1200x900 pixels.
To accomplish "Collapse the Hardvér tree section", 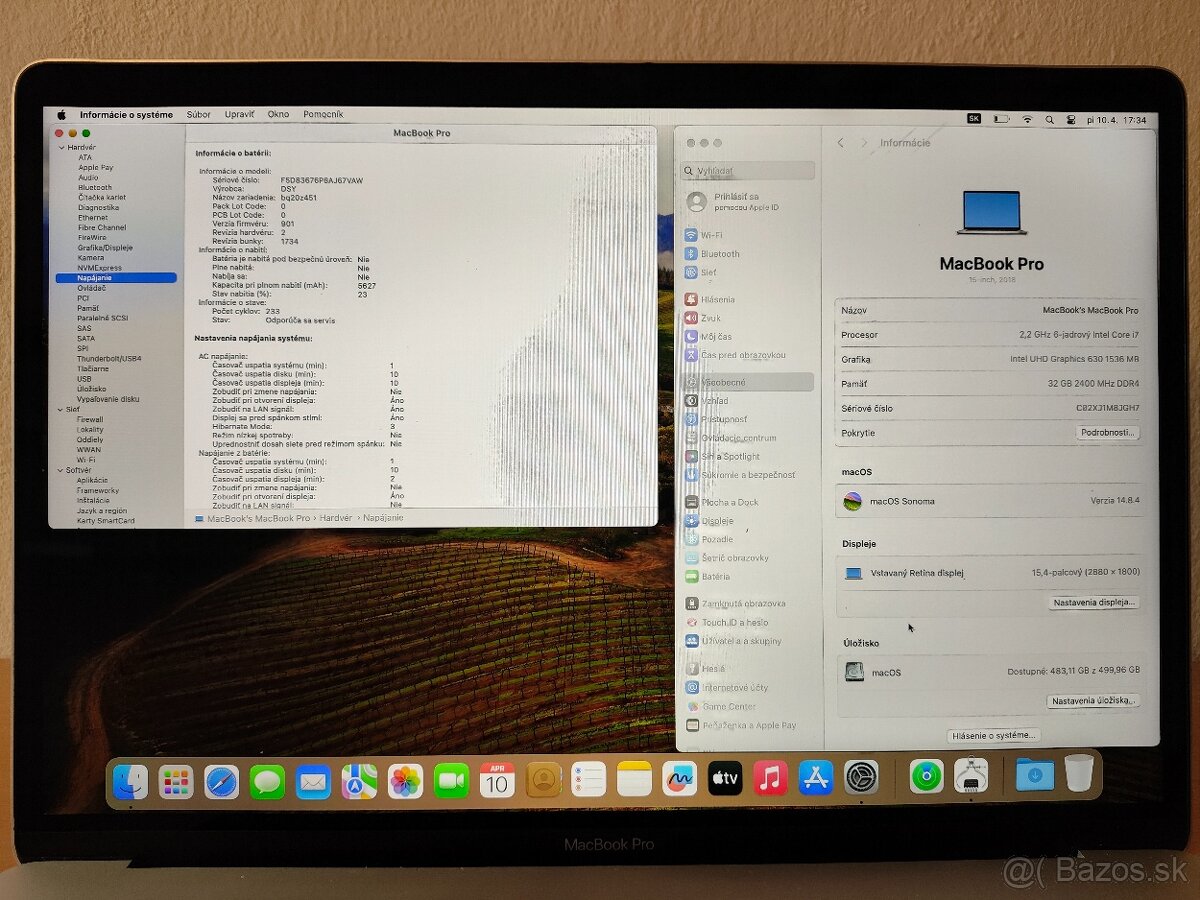I will [60, 147].
